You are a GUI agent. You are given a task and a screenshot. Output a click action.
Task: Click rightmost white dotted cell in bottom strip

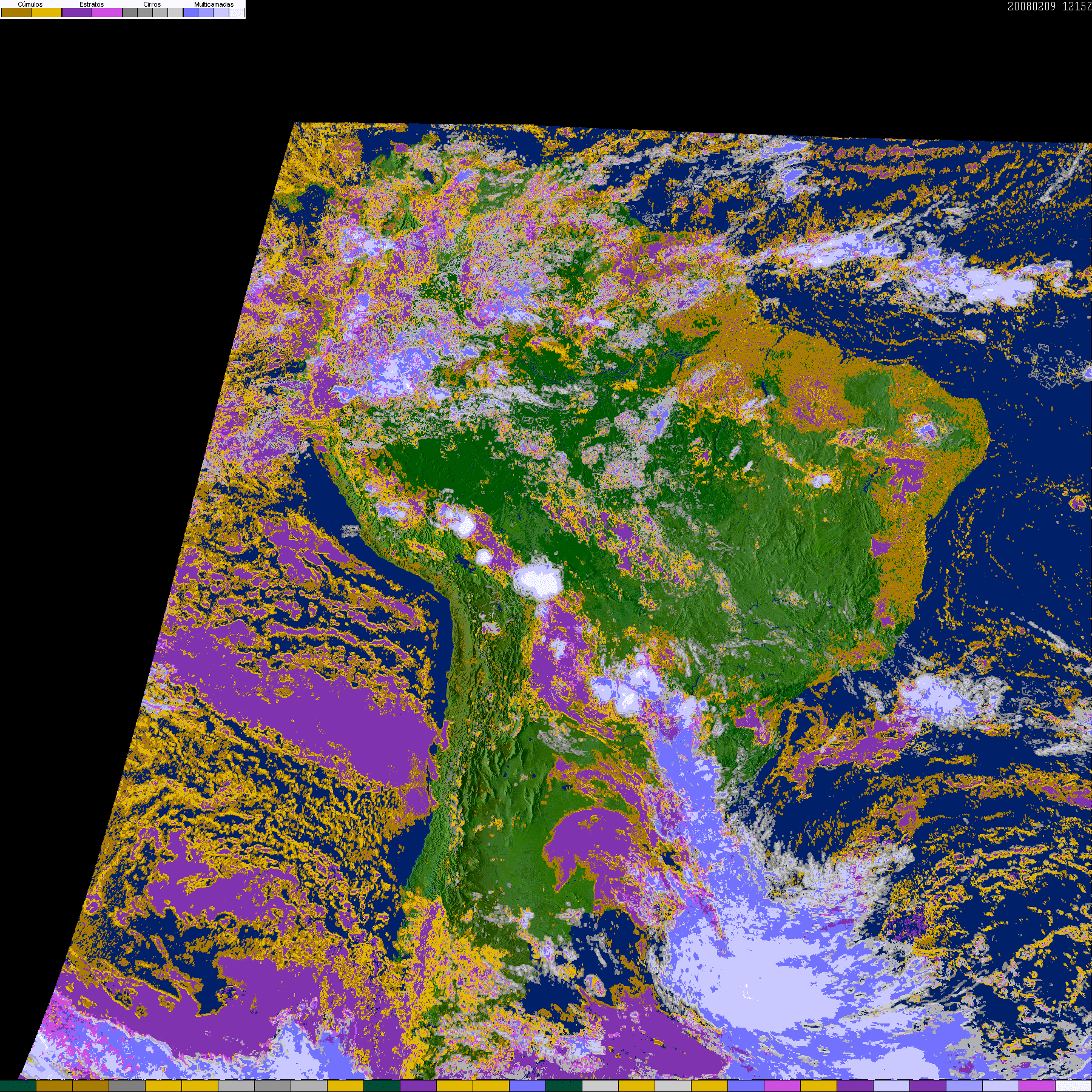pyautogui.click(x=1073, y=1086)
